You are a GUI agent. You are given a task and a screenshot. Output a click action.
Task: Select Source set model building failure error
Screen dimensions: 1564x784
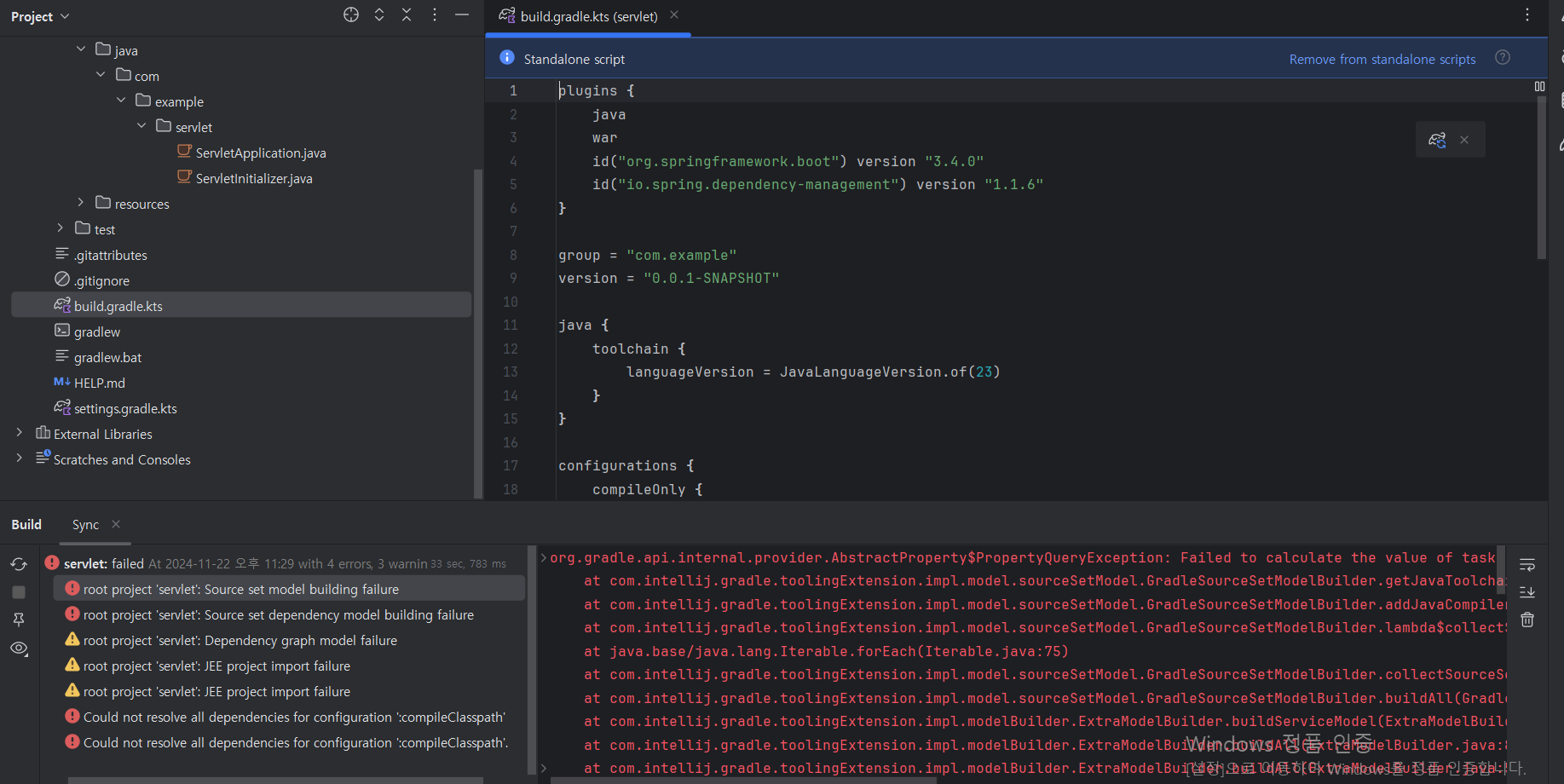click(x=289, y=589)
